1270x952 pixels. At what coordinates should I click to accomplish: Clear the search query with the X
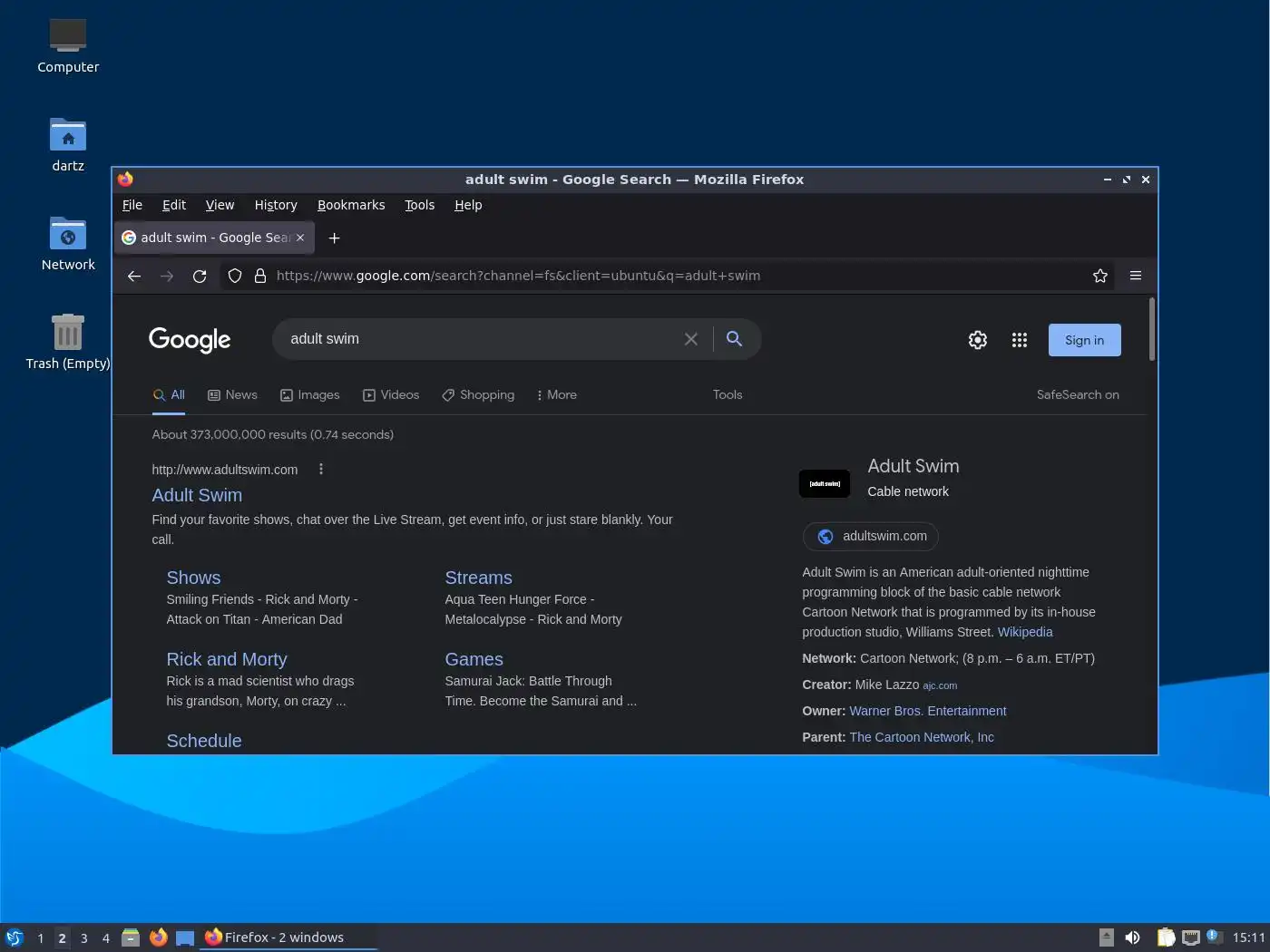click(x=691, y=339)
